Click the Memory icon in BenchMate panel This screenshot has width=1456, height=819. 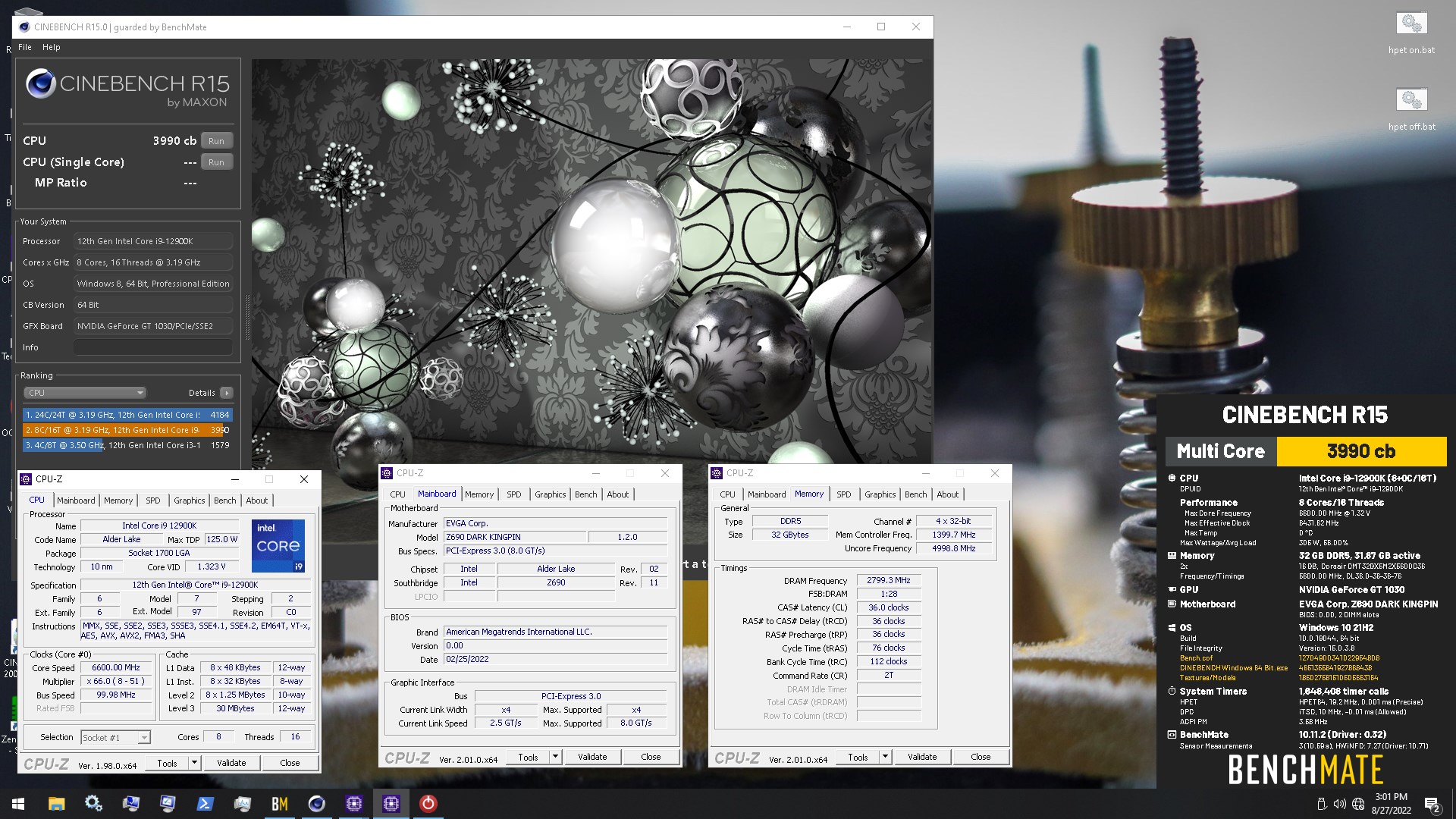coord(1172,556)
